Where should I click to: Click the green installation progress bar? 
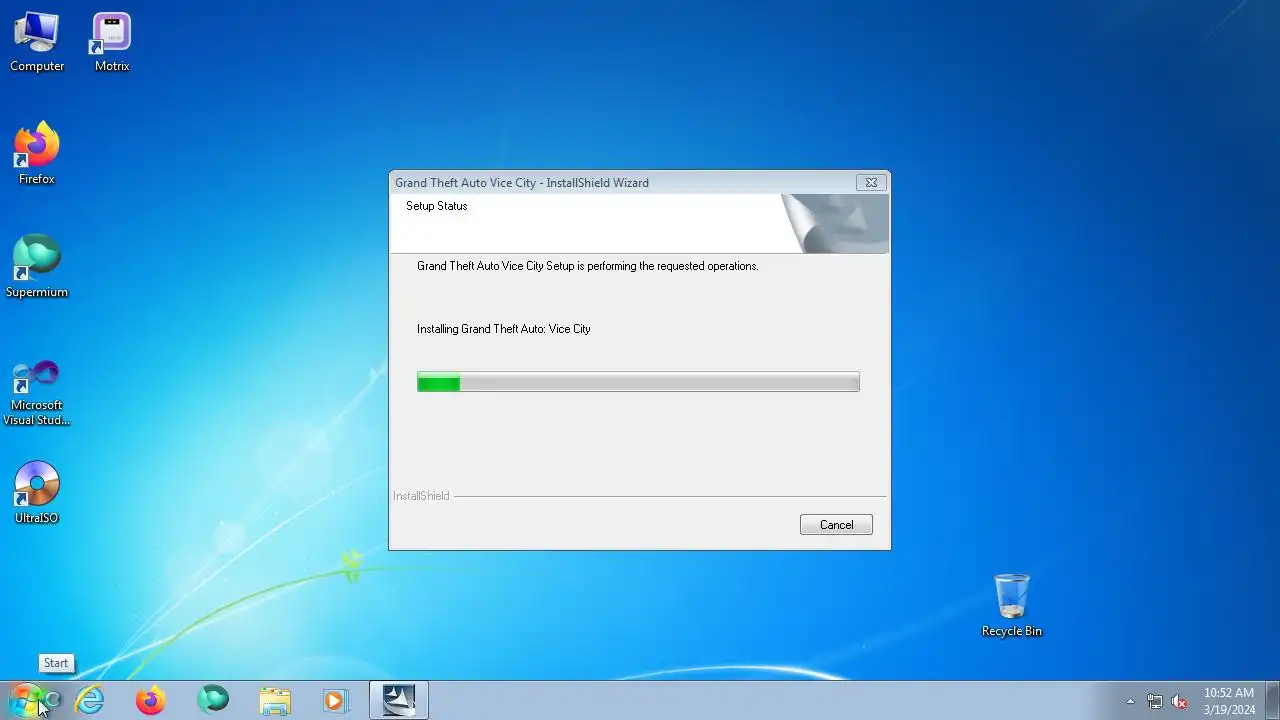(x=638, y=382)
